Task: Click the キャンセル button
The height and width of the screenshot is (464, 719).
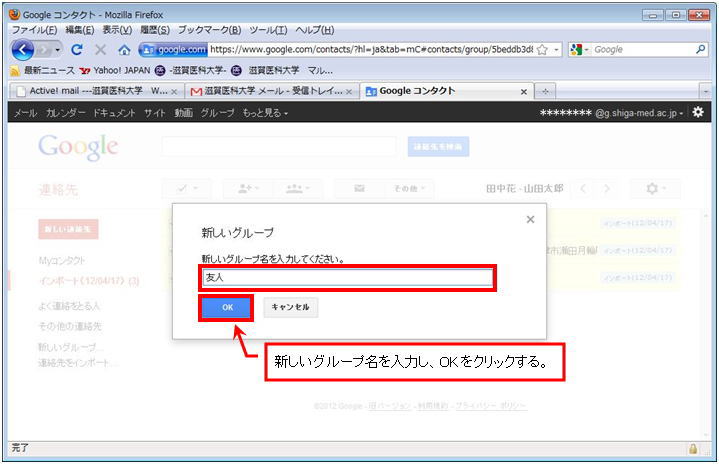Action: [290, 307]
